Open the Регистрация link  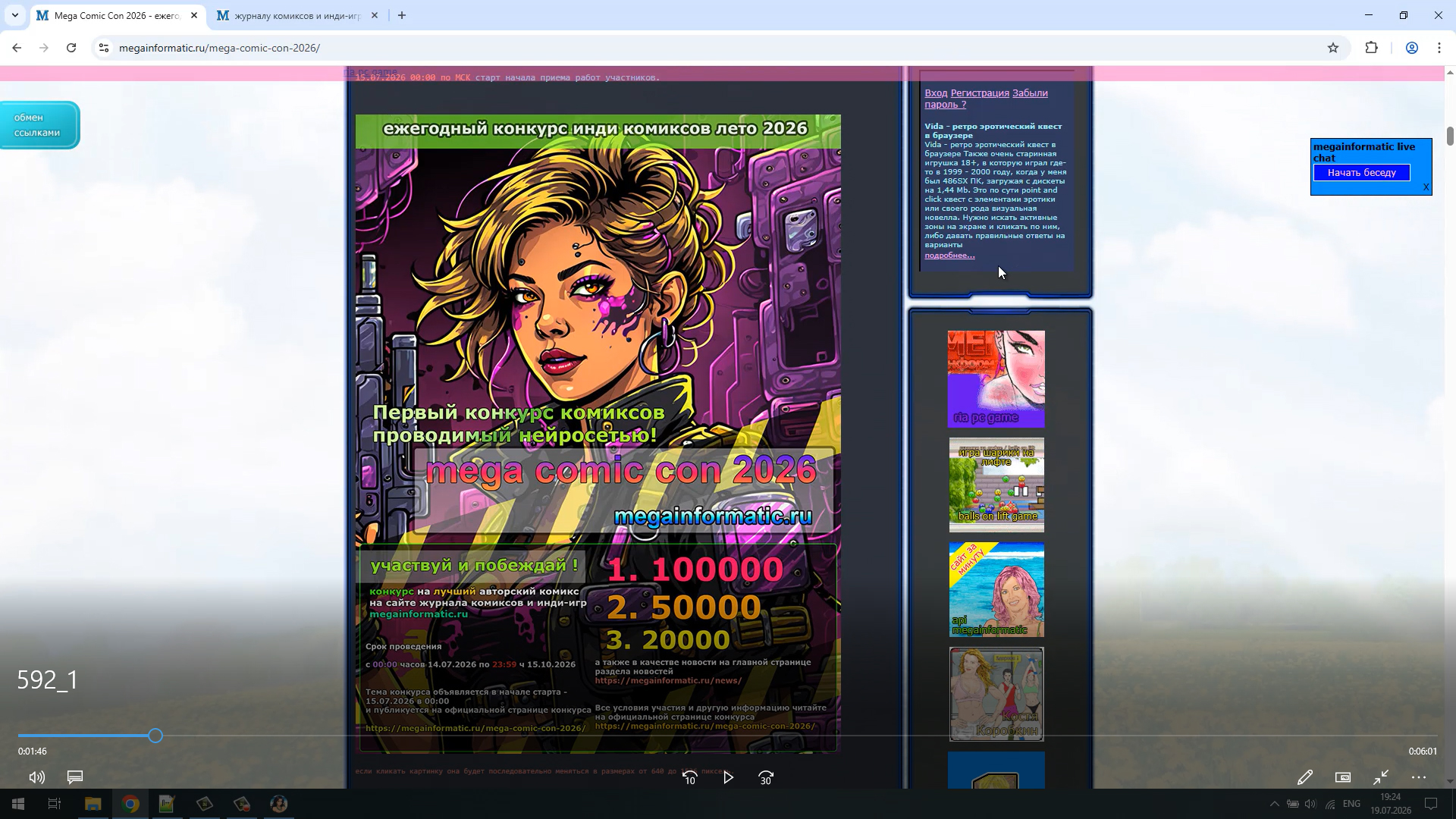[x=980, y=93]
